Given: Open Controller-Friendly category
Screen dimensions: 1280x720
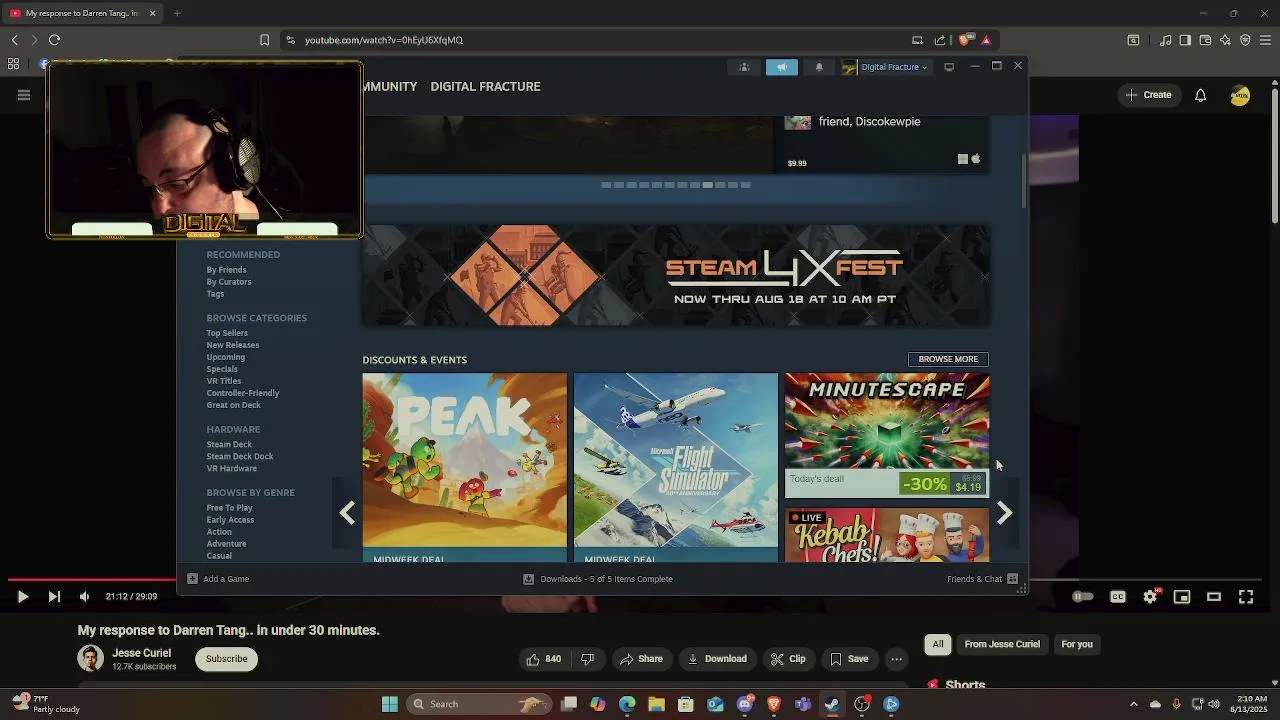Looking at the screenshot, I should pyautogui.click(x=243, y=393).
